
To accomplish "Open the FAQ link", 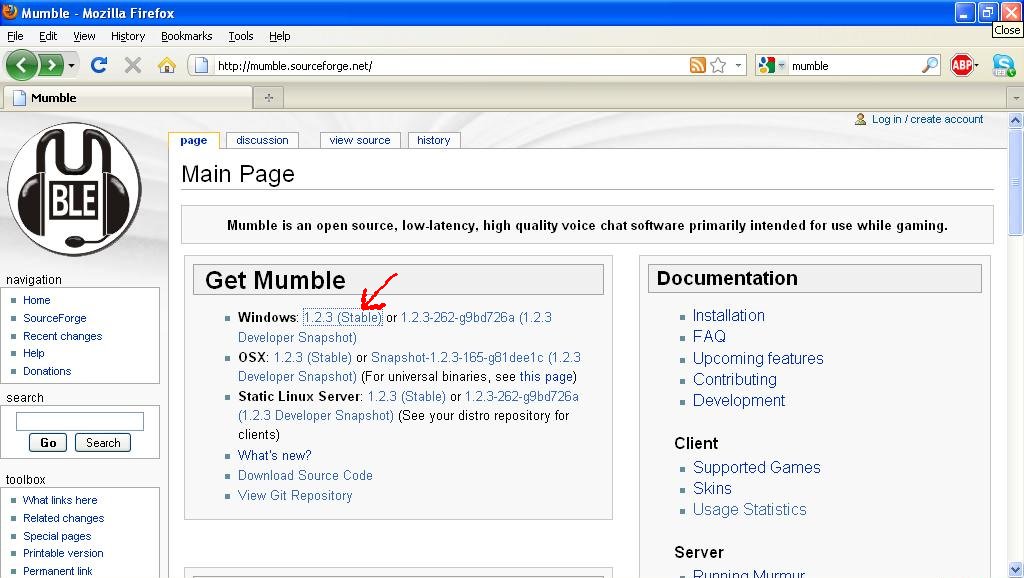I will 709,336.
